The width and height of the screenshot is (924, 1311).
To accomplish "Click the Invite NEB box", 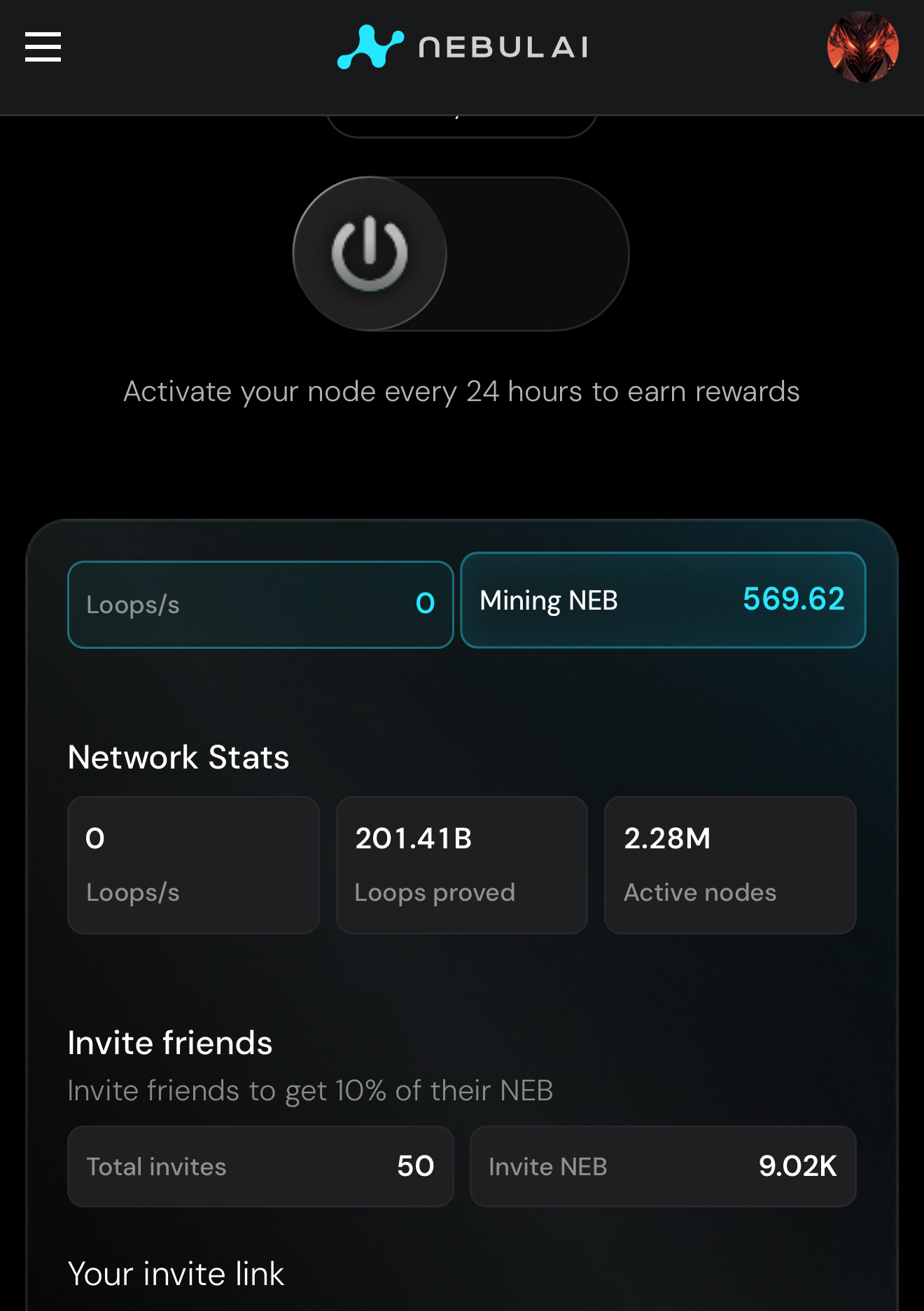I will click(x=663, y=1166).
